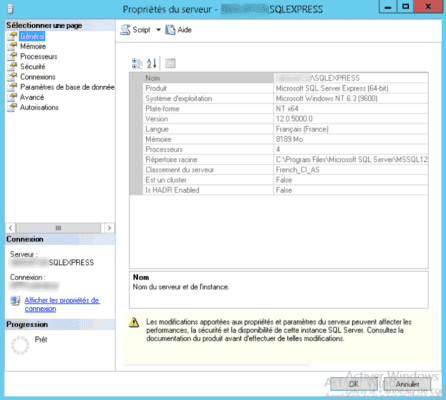The width and height of the screenshot is (446, 400).
Task: Open the Mémoire page
Action: [x=33, y=46]
